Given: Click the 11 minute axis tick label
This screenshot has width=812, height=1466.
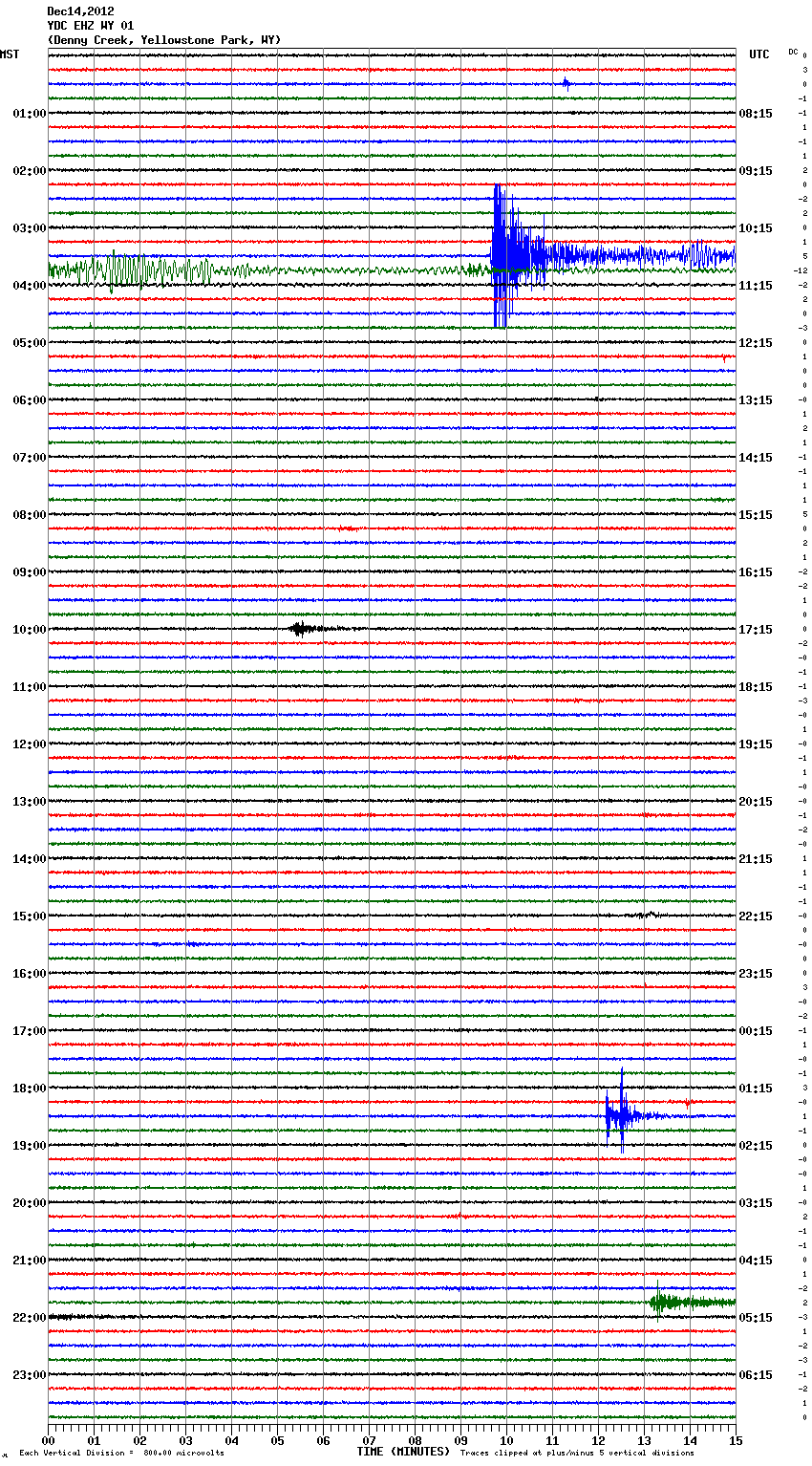Looking at the screenshot, I should pyautogui.click(x=552, y=1440).
